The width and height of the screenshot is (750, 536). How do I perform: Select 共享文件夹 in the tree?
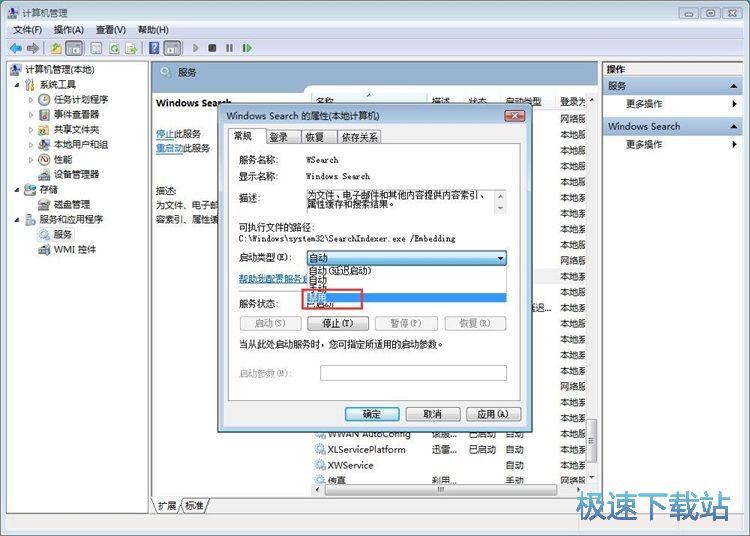click(76, 130)
